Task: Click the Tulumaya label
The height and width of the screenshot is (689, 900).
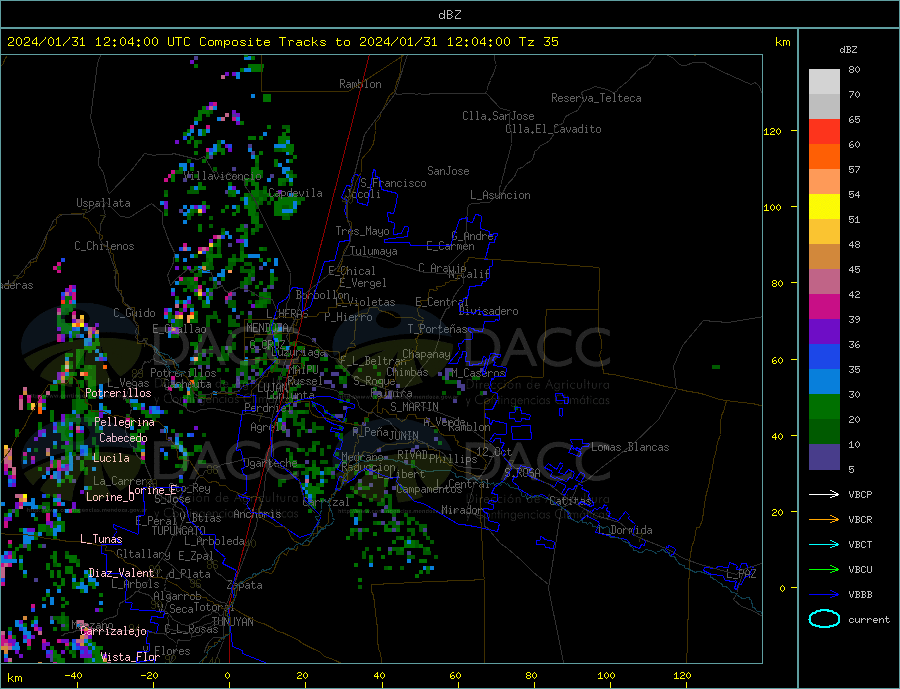Action: pos(373,251)
